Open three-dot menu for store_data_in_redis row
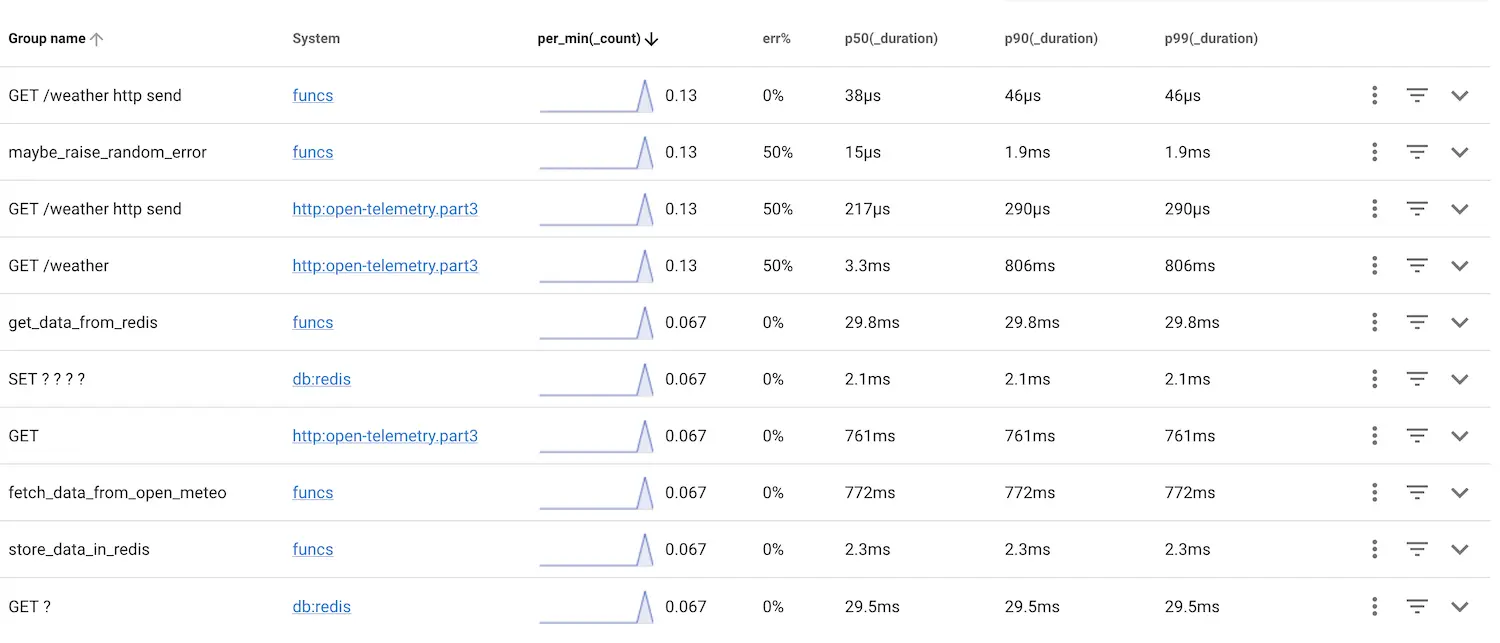Screen dimensions: 1500x643 [x=1375, y=549]
